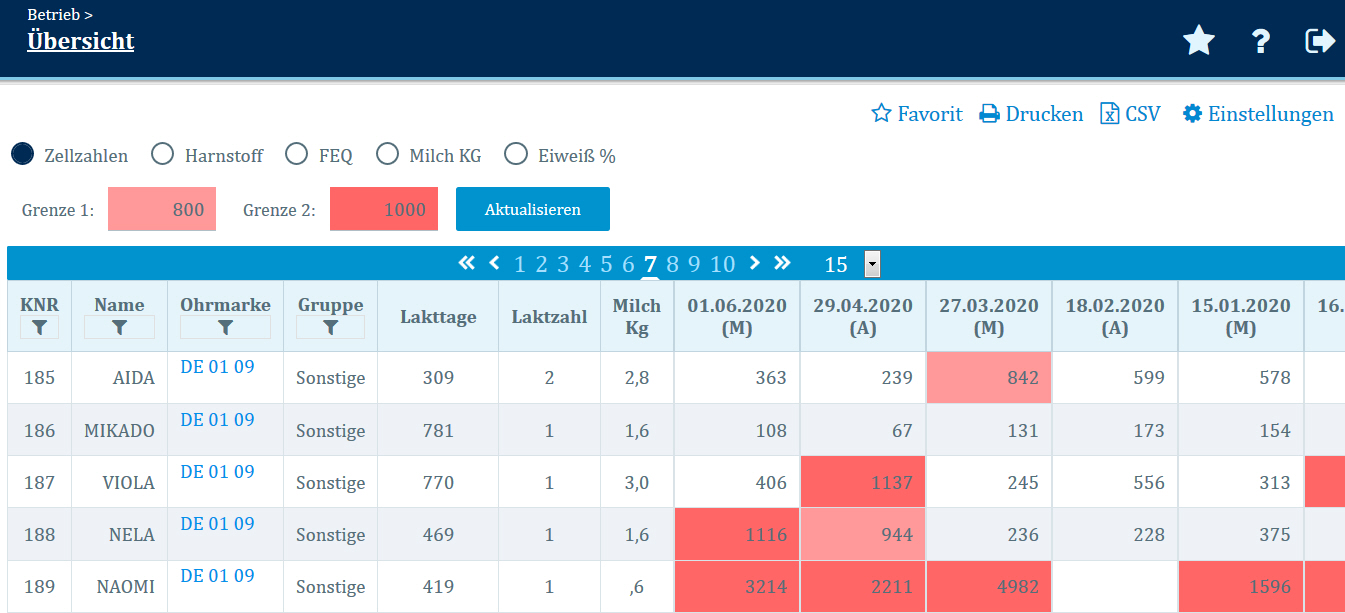Filter the KNR column with funnel icon
Screen dimensions: 1345x613
[x=39, y=327]
